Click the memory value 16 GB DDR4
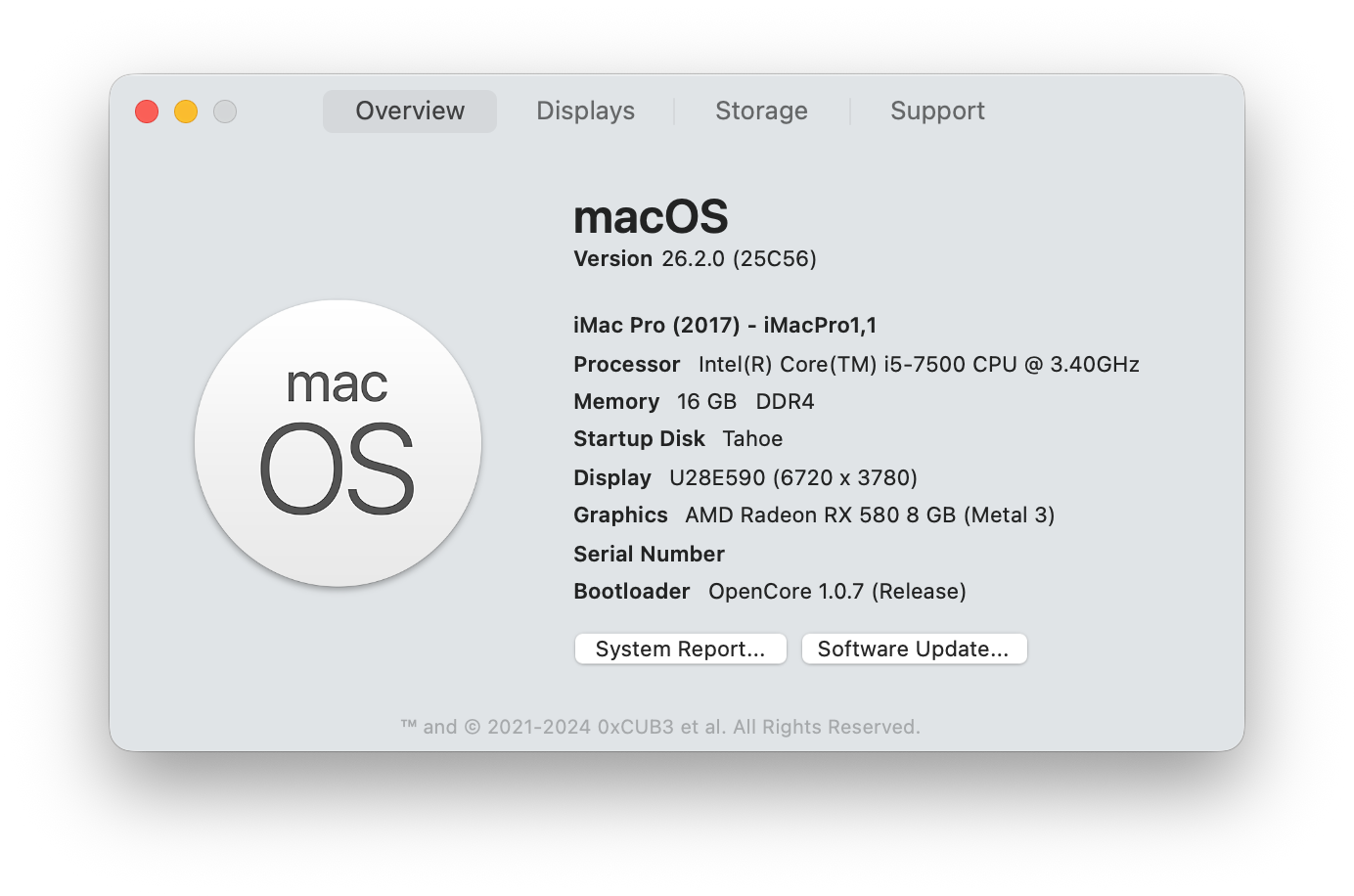The image size is (1354, 896). 745,401
